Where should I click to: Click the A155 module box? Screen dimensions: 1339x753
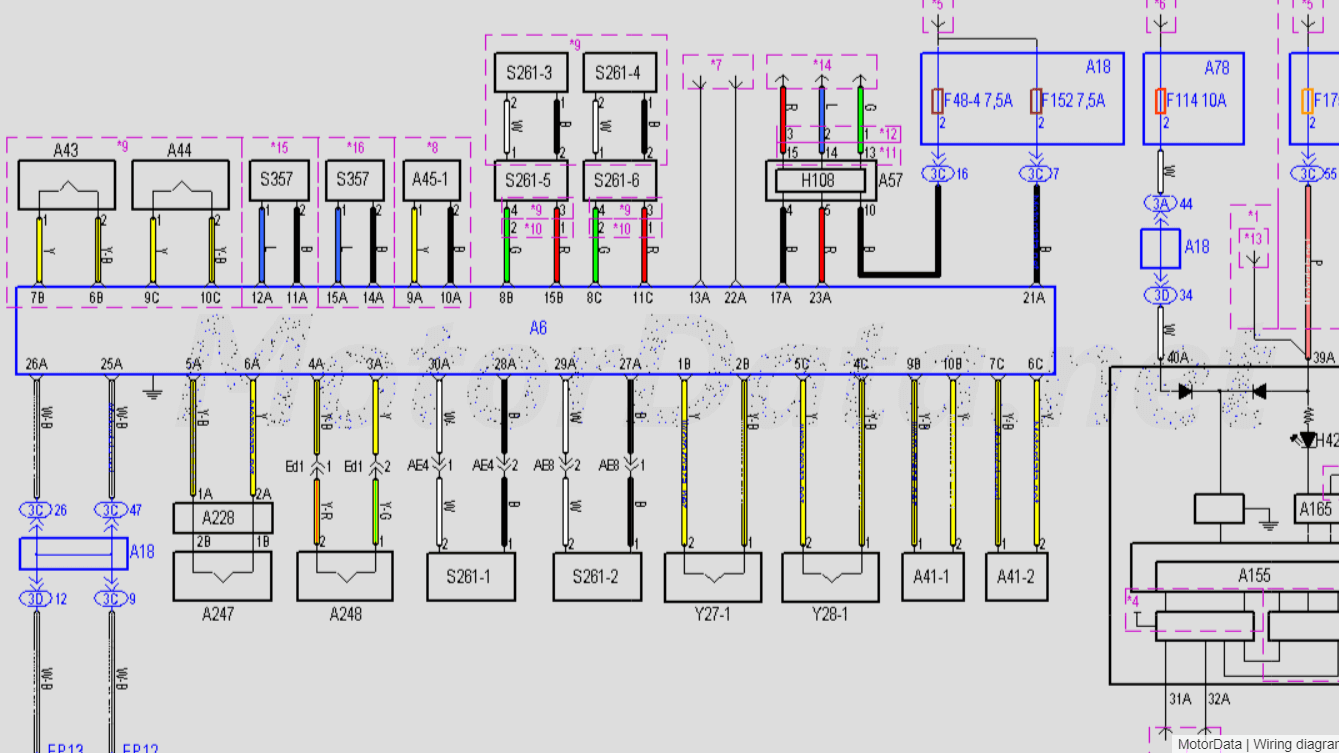tap(1254, 575)
